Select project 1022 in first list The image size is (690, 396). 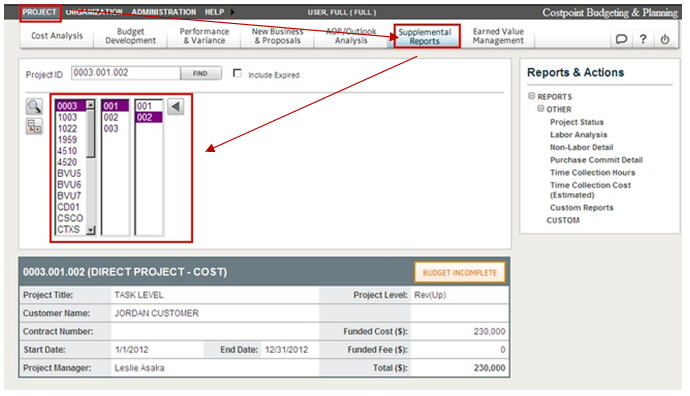(70, 128)
